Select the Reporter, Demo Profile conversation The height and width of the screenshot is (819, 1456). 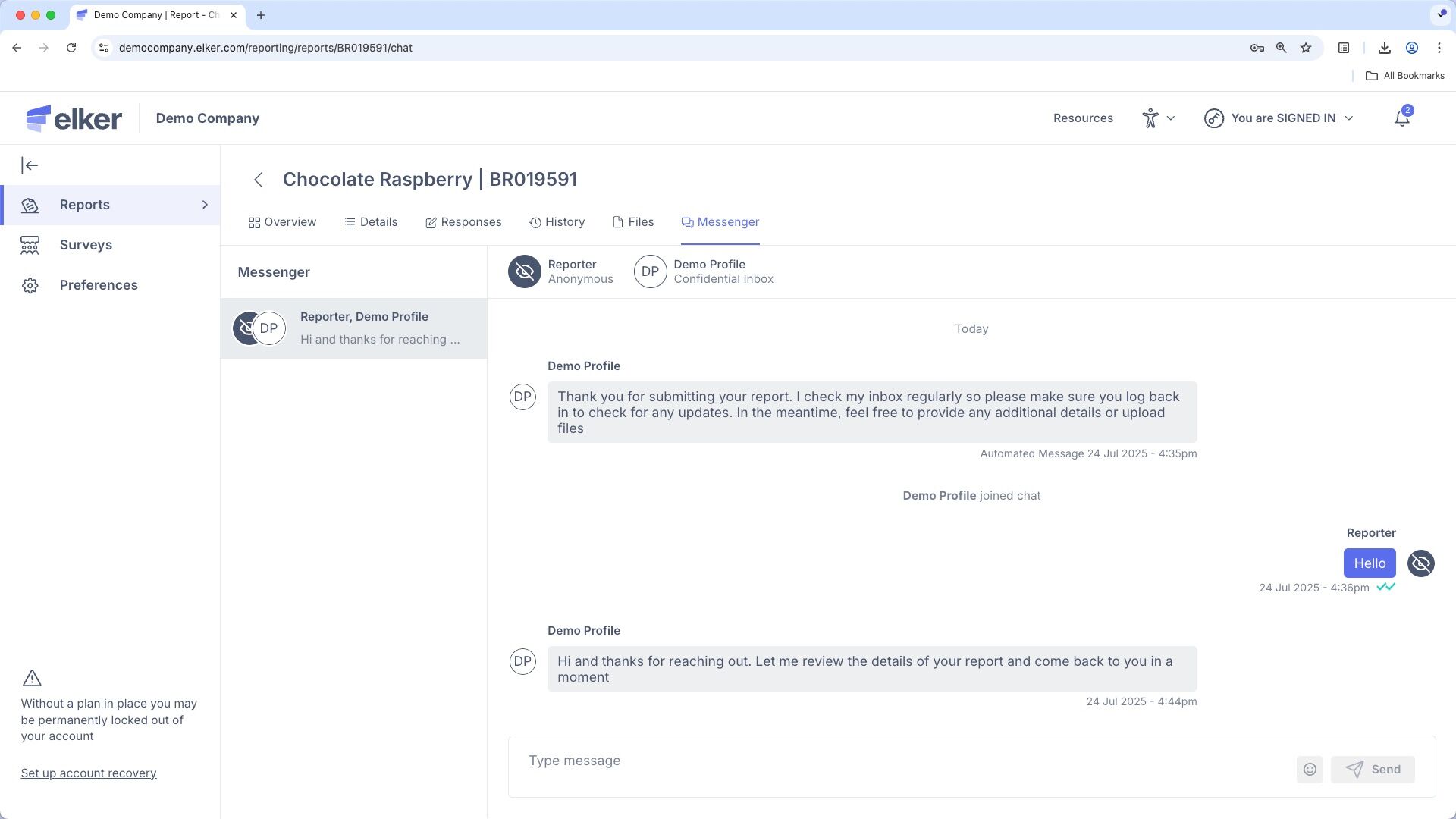pos(353,328)
